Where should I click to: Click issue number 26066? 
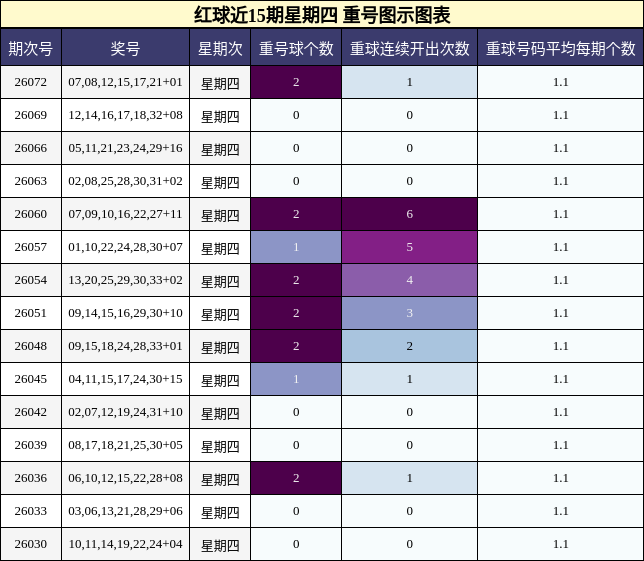31,148
